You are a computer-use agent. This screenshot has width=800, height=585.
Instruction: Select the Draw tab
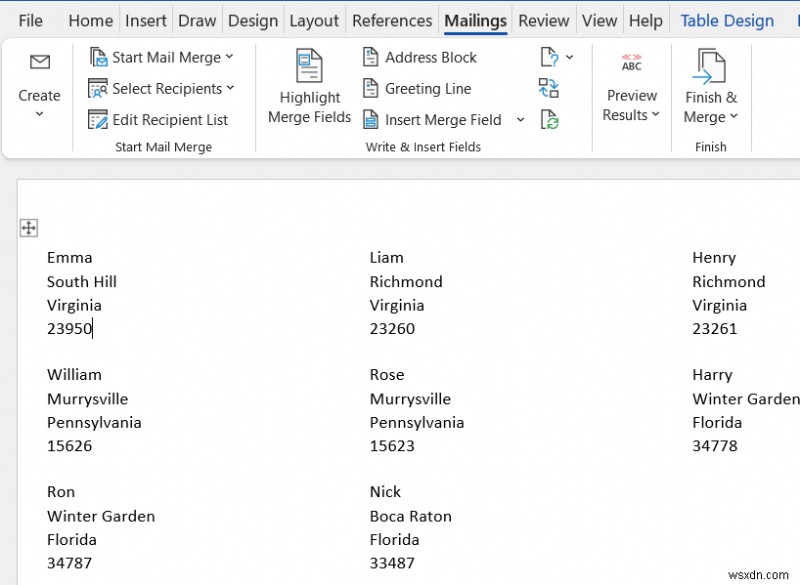click(x=197, y=20)
